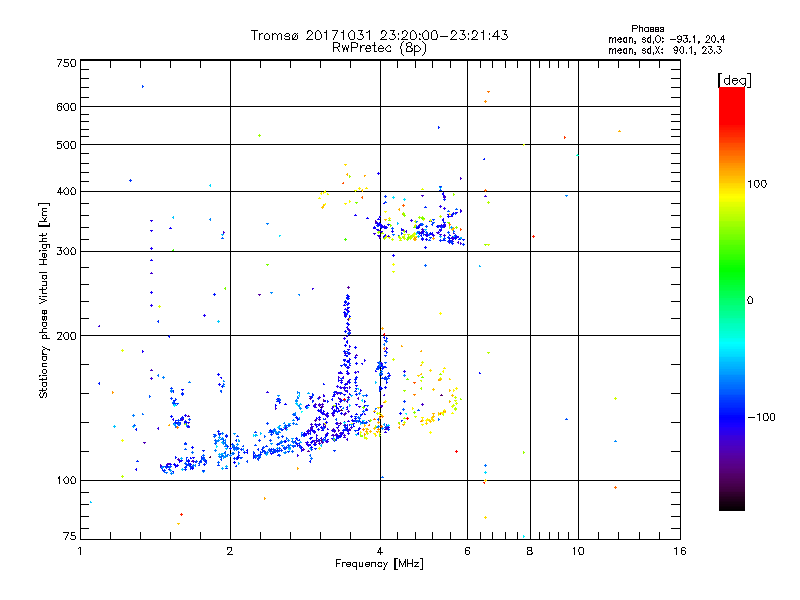This screenshot has height=600, width=800.
Task: Click the '200' height tick label
Action: tap(66, 336)
